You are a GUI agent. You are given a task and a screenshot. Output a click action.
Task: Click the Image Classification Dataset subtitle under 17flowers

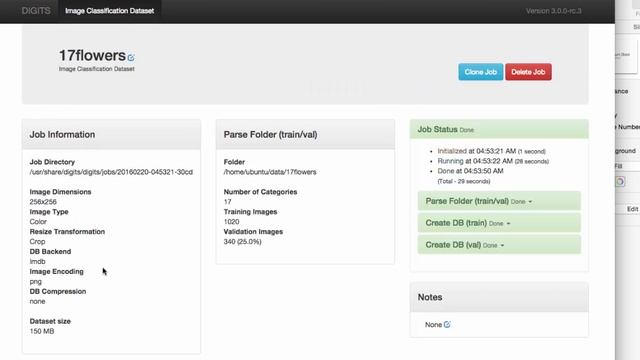click(x=97, y=69)
